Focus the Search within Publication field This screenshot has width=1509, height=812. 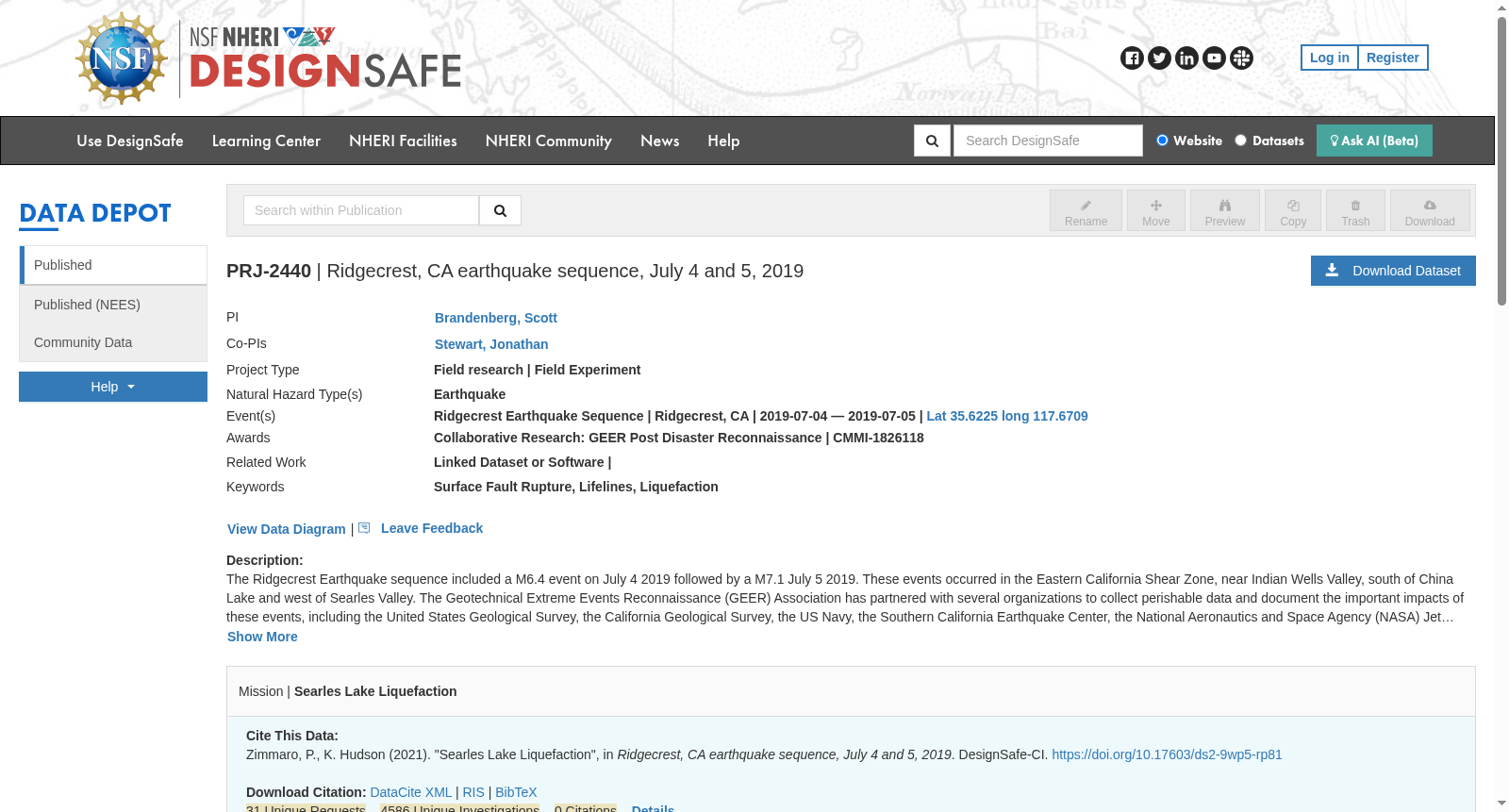point(361,210)
